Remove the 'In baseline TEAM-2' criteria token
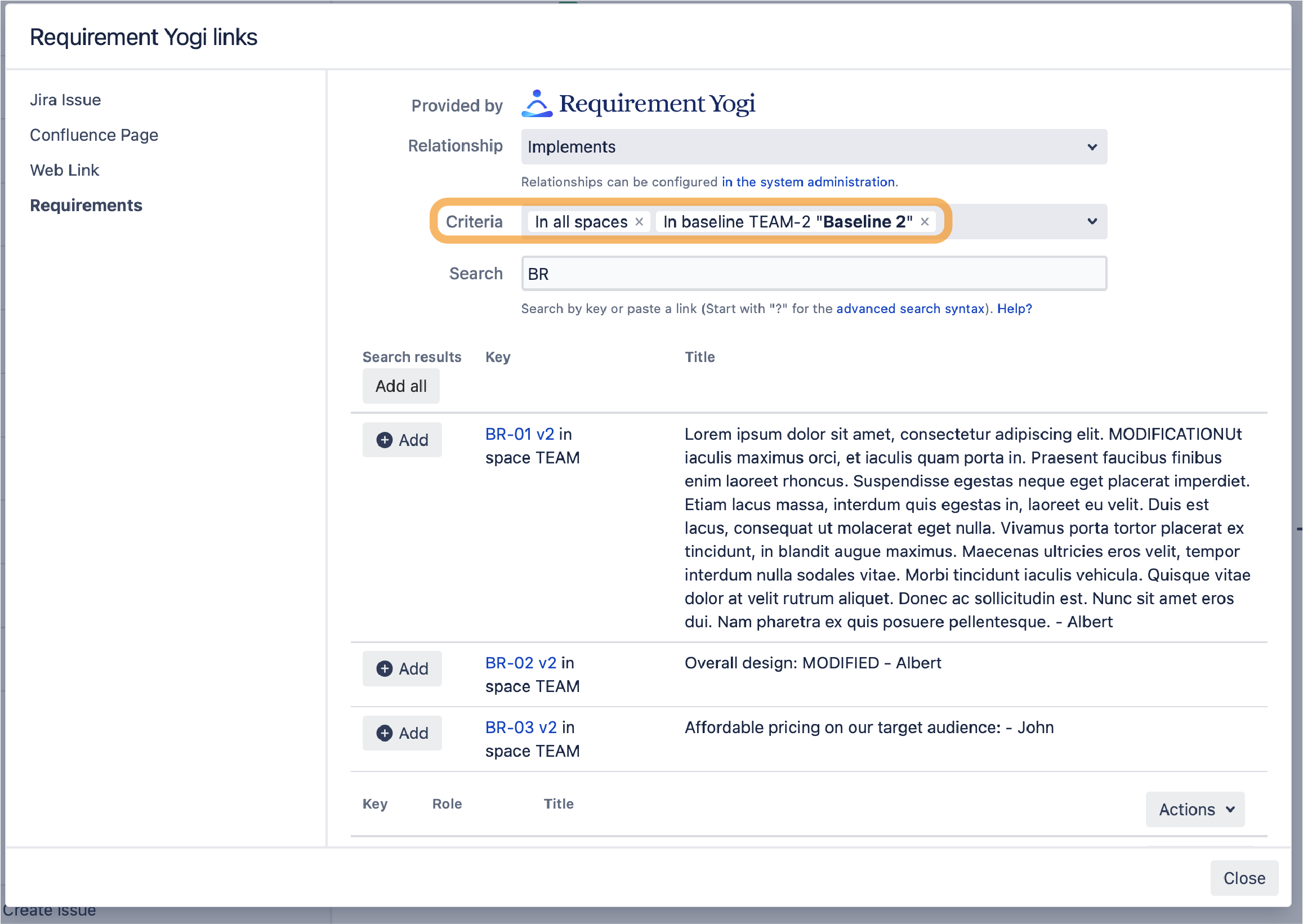The height and width of the screenshot is (924, 1303). [925, 221]
